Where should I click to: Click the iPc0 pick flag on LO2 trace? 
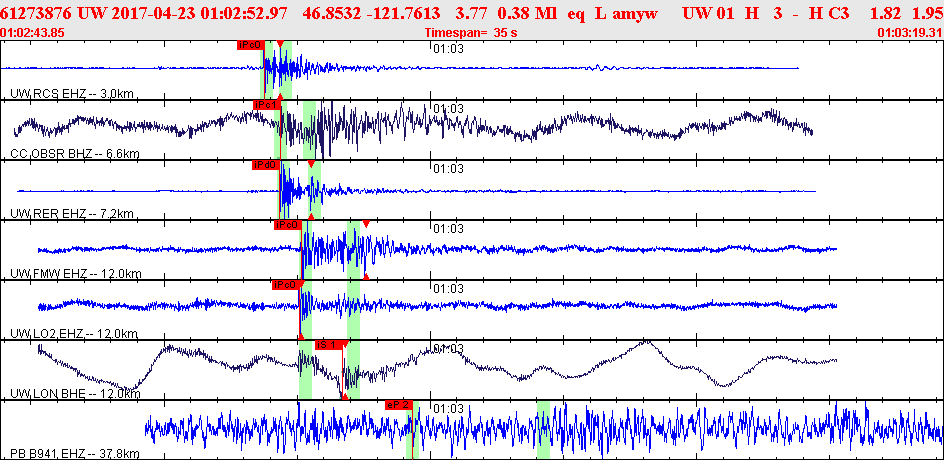click(285, 285)
